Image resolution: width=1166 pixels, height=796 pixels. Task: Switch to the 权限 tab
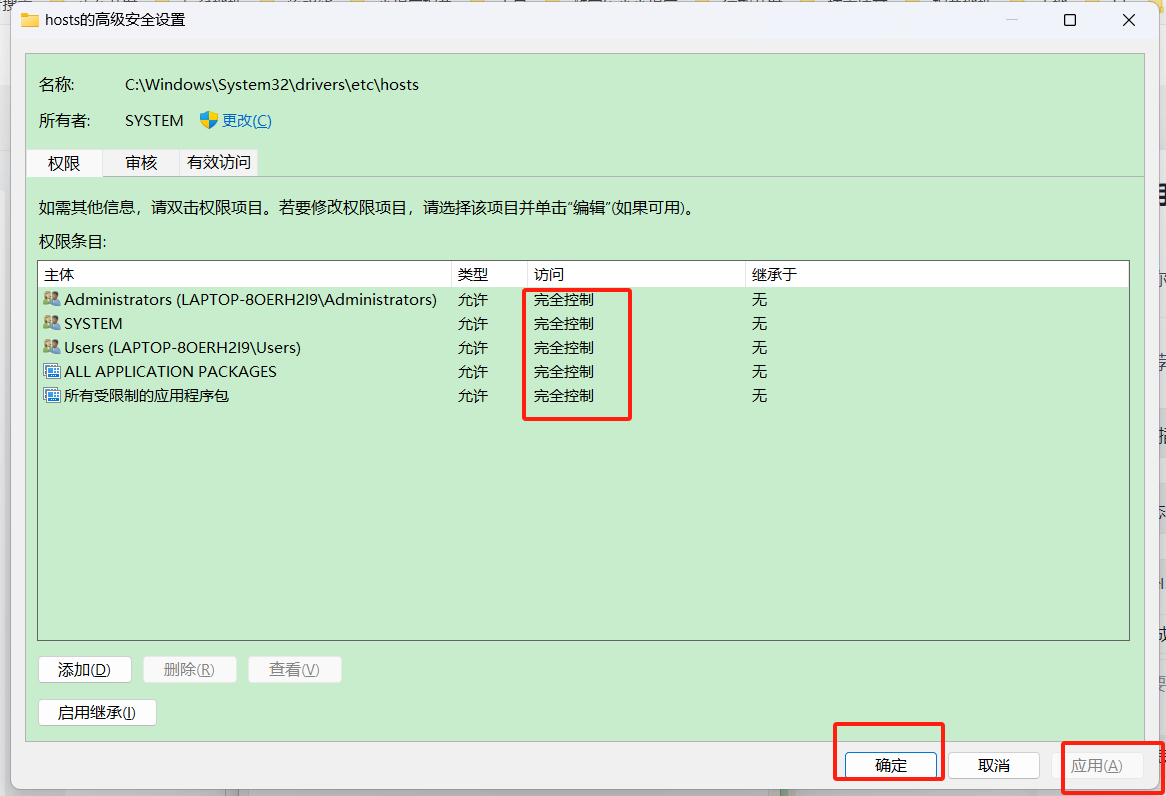64,163
